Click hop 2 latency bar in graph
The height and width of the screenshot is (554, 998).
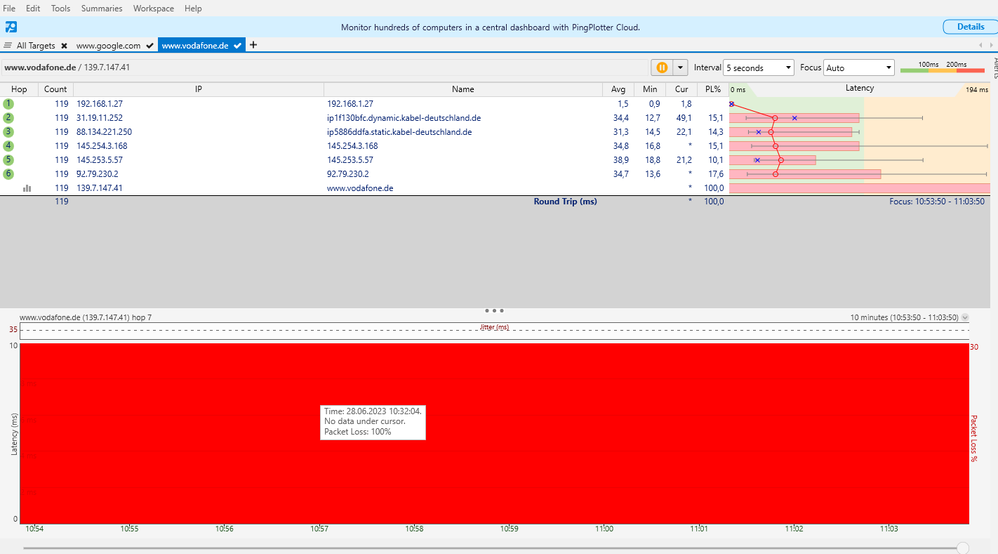click(x=794, y=118)
